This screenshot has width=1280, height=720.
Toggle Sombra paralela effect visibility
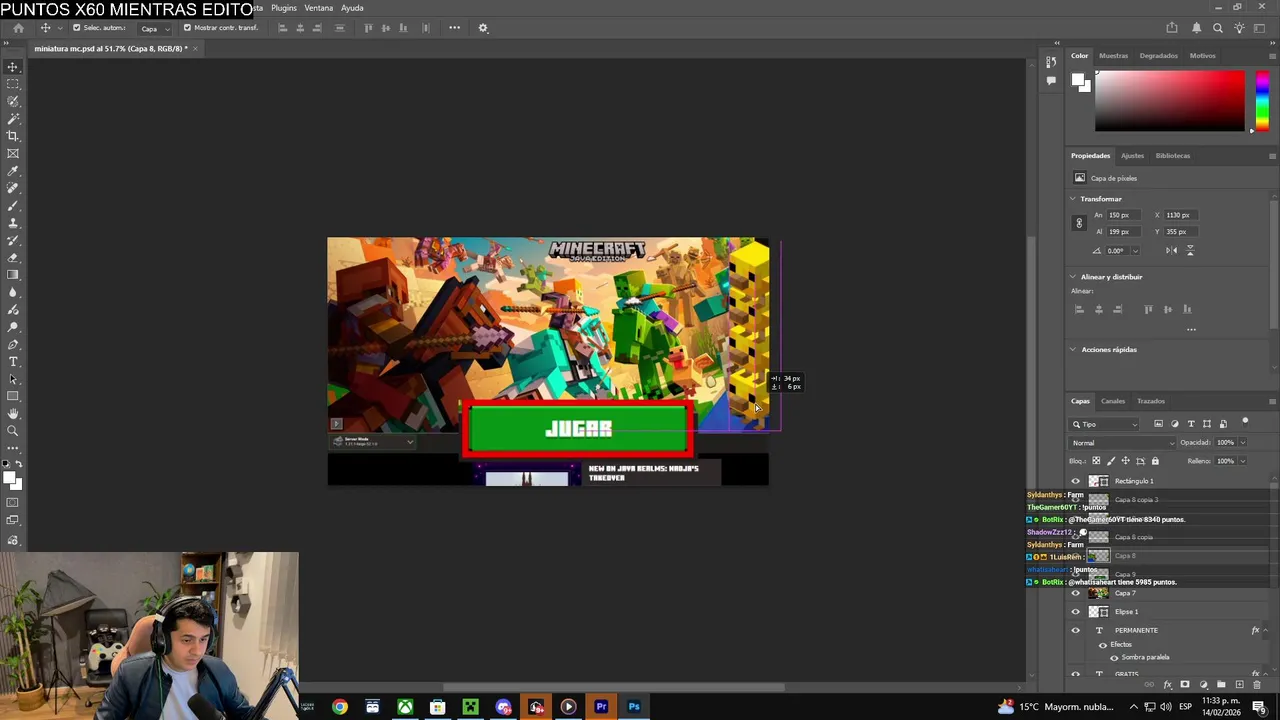1114,658
